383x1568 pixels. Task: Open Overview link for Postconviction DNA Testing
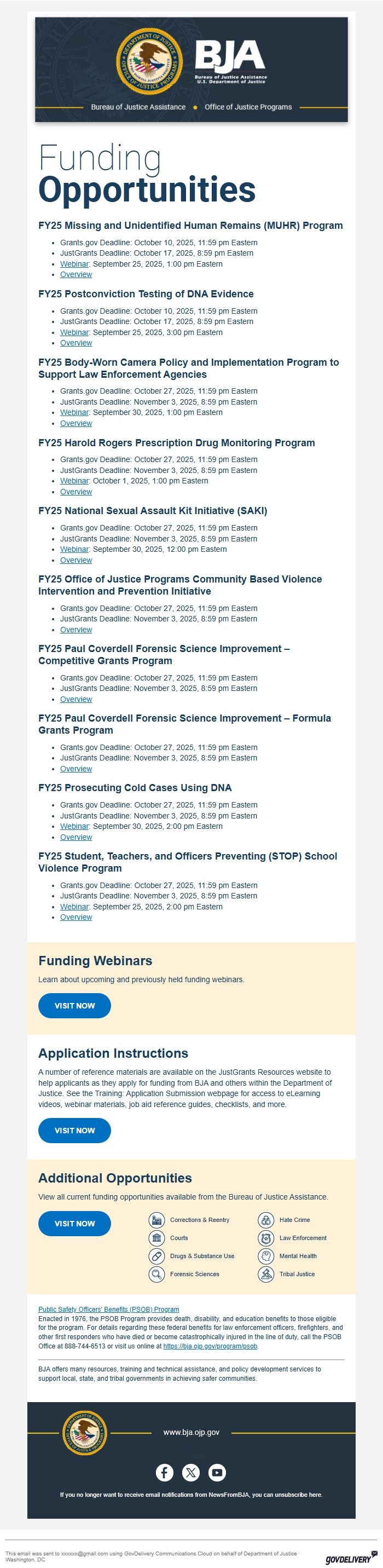pyautogui.click(x=76, y=343)
